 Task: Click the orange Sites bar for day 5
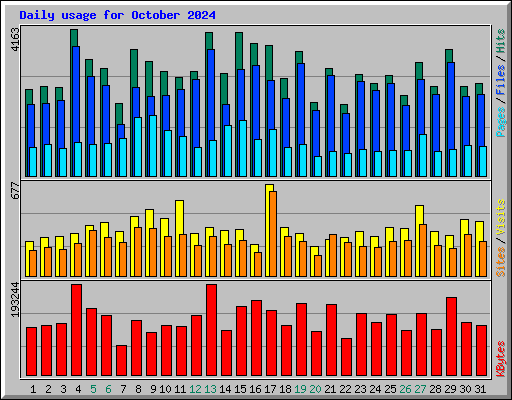pyautogui.click(x=93, y=253)
